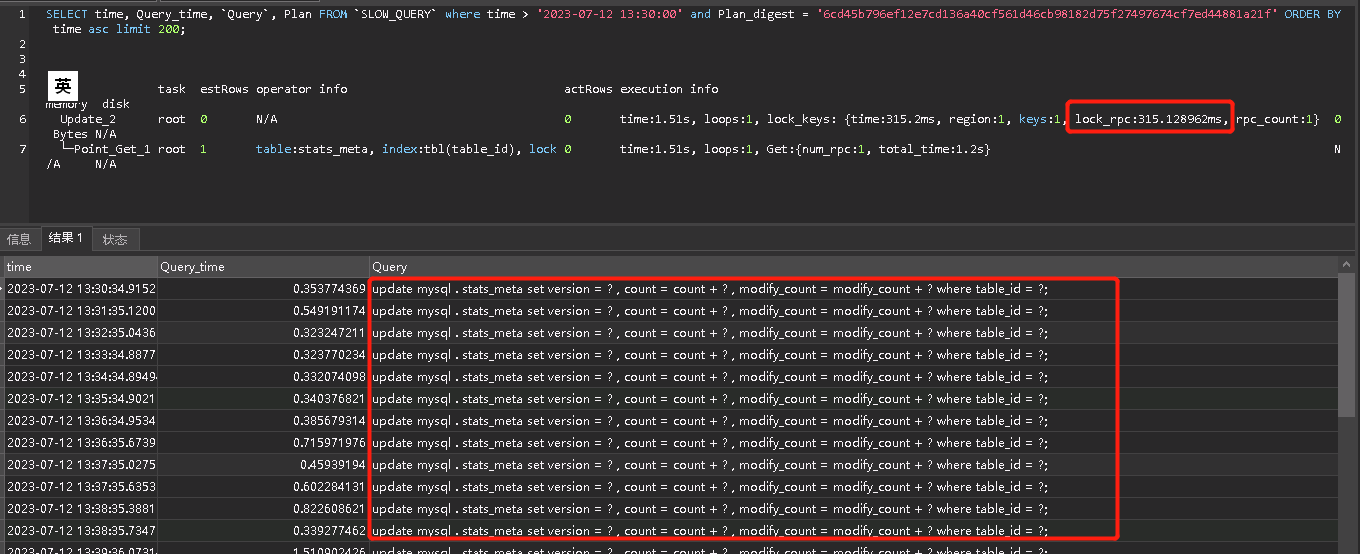This screenshot has height=554, width=1360.
Task: Switch to the 信息 tab
Action: point(19,239)
